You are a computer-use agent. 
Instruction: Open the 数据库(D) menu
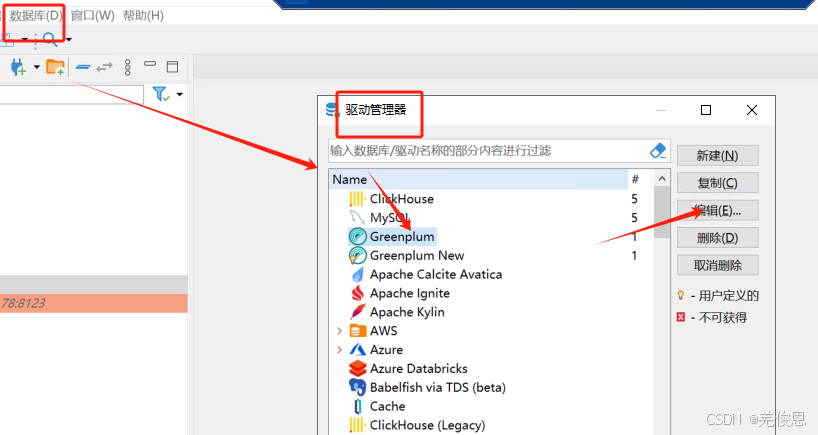point(35,16)
